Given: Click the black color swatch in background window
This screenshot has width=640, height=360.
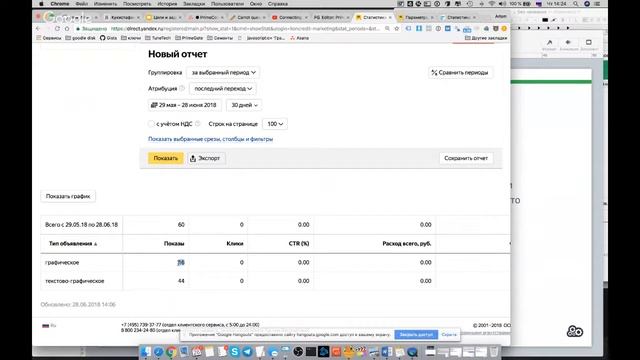Looking at the screenshot, I should [545, 20].
